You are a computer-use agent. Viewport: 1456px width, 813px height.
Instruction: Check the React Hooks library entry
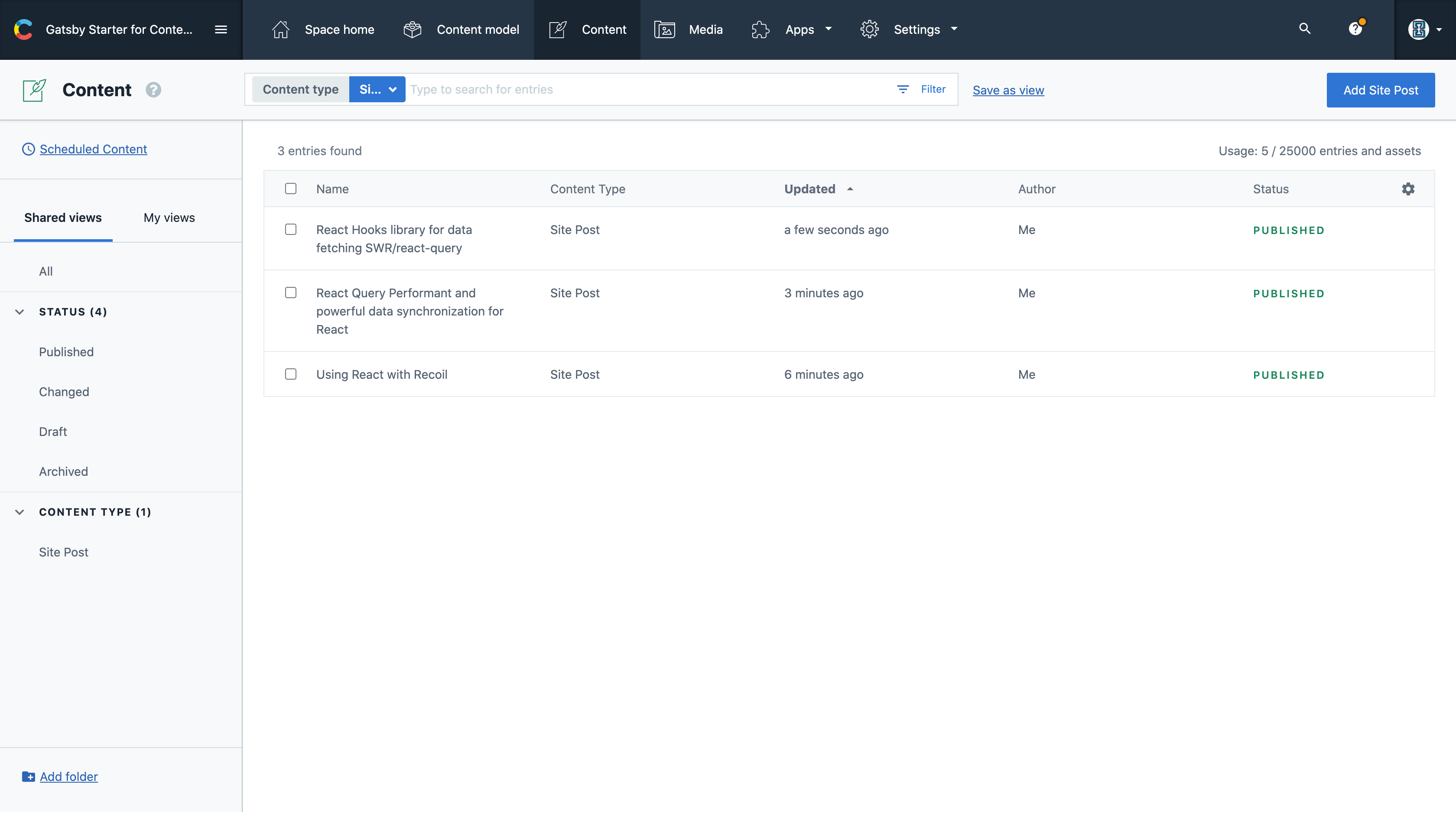[291, 230]
